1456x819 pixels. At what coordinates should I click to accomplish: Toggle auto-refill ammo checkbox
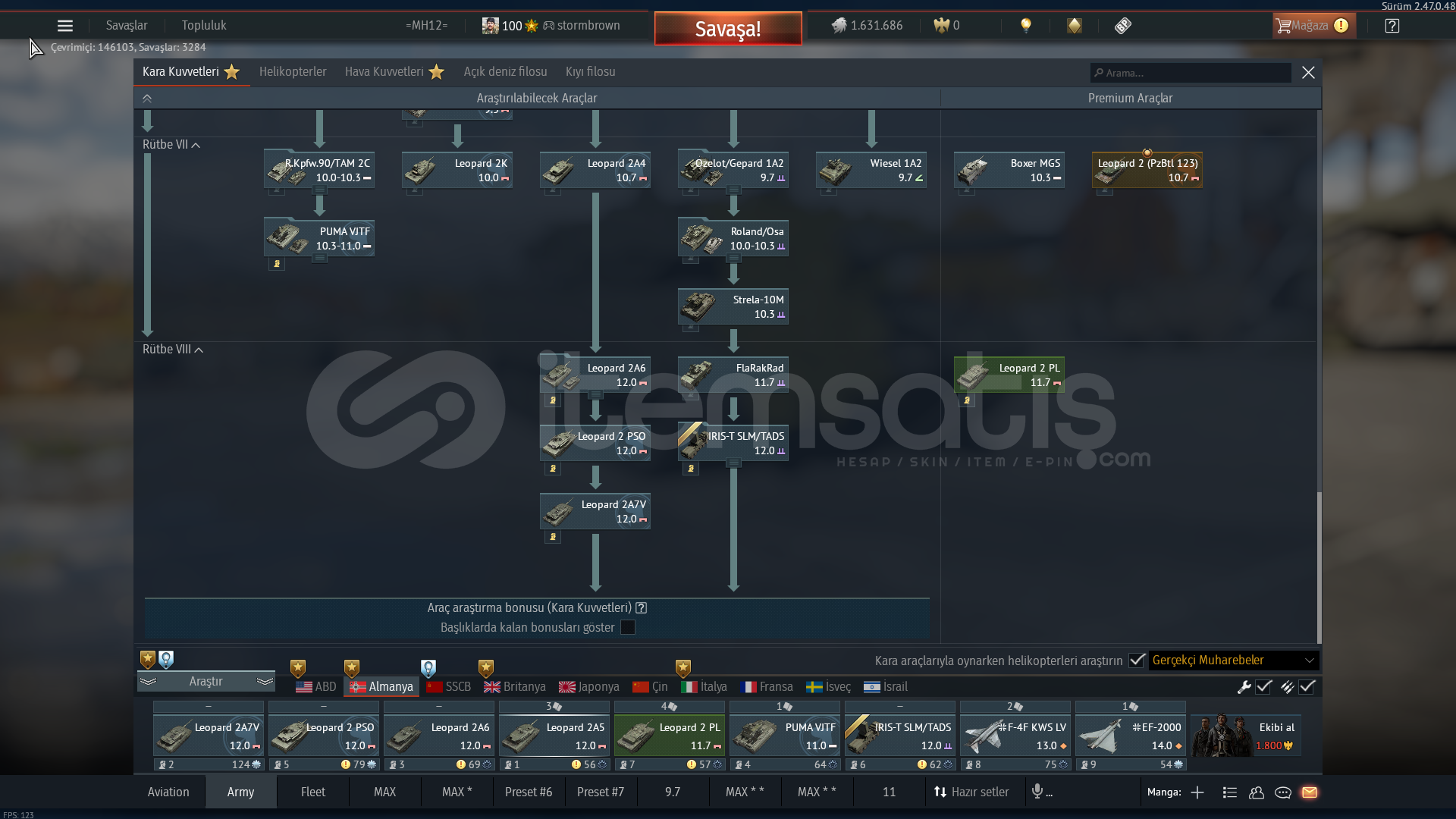[1307, 687]
